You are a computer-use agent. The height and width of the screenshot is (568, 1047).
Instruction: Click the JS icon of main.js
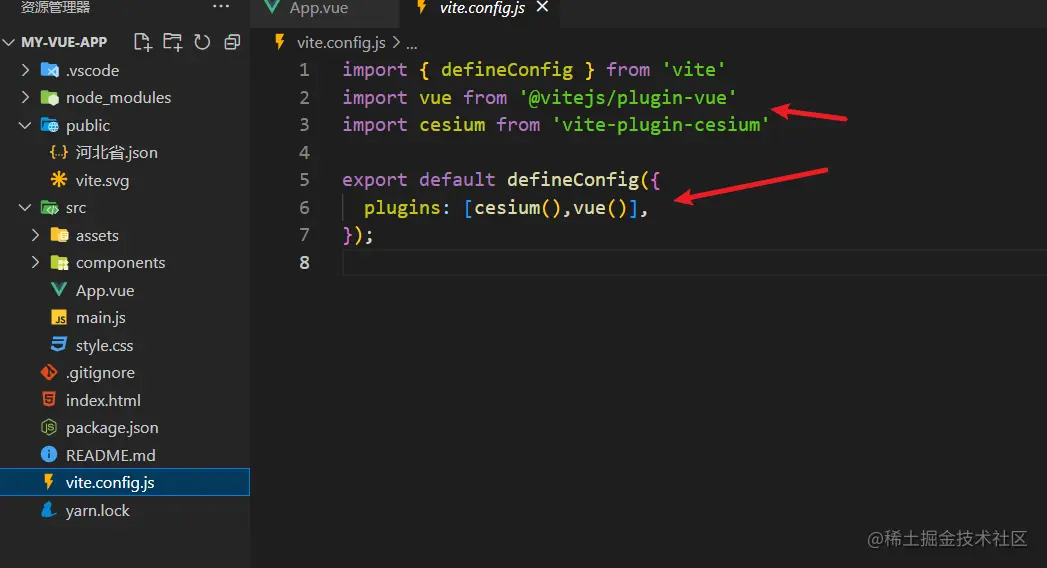tap(59, 318)
